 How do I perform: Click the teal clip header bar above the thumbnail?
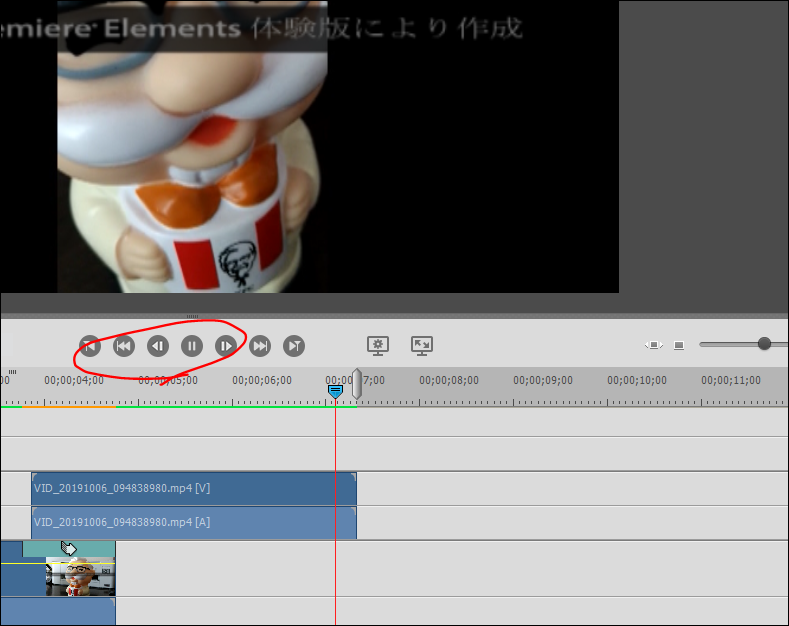coord(69,549)
